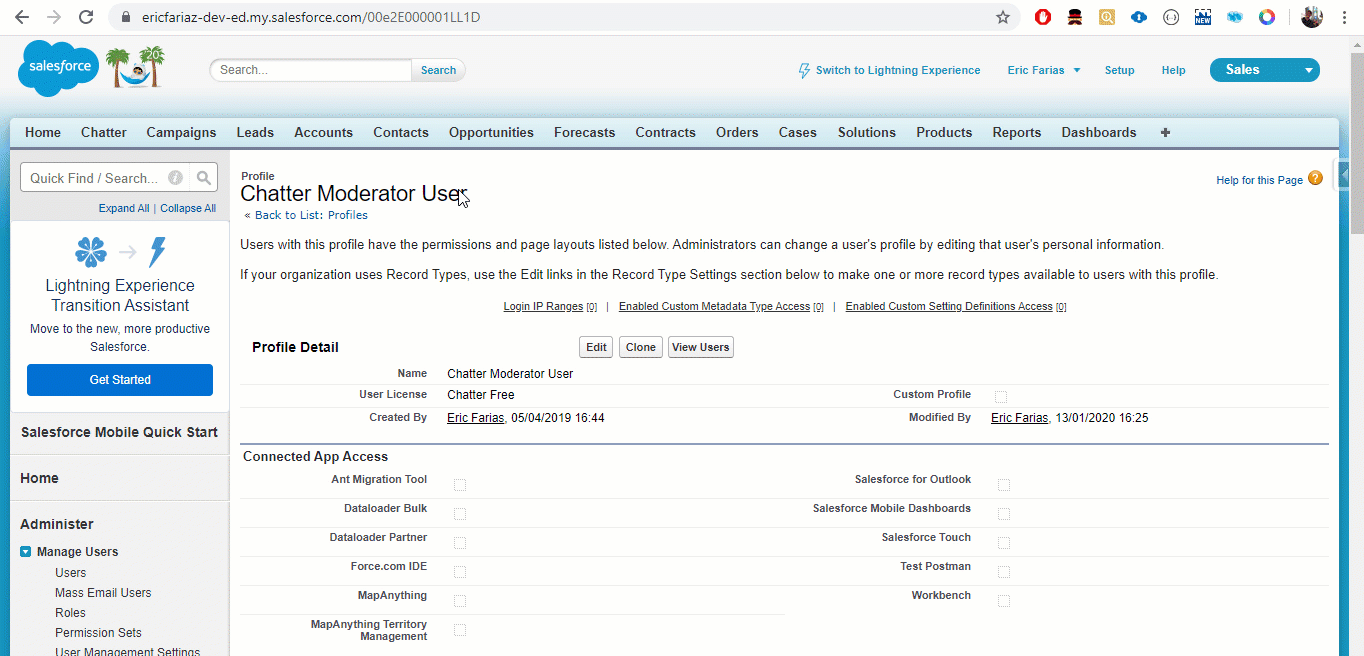Click the Salesforce cloud logo
Image resolution: width=1364 pixels, height=656 pixels.
click(x=59, y=69)
